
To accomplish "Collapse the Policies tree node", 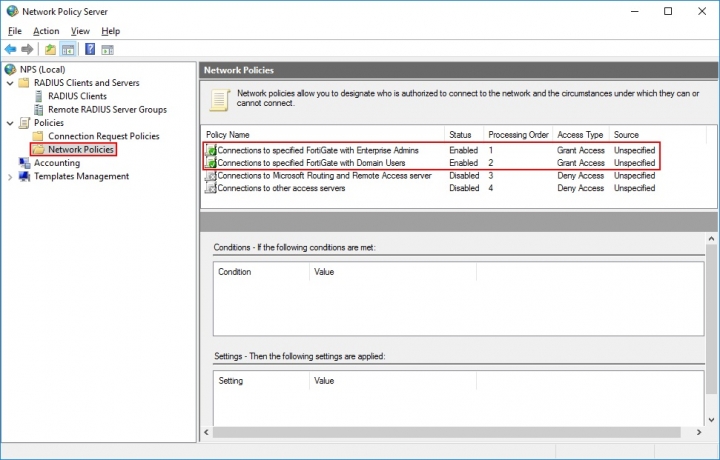I will [x=10, y=123].
